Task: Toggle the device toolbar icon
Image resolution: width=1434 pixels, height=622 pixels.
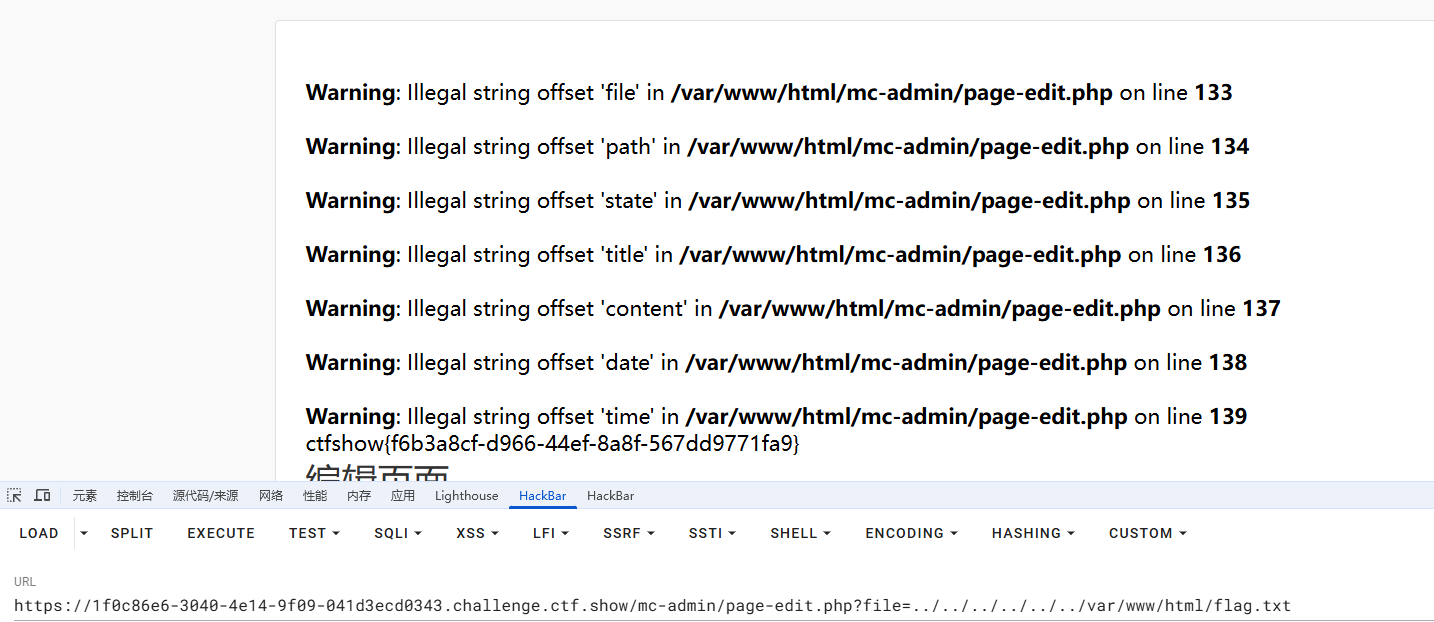Action: (42, 496)
